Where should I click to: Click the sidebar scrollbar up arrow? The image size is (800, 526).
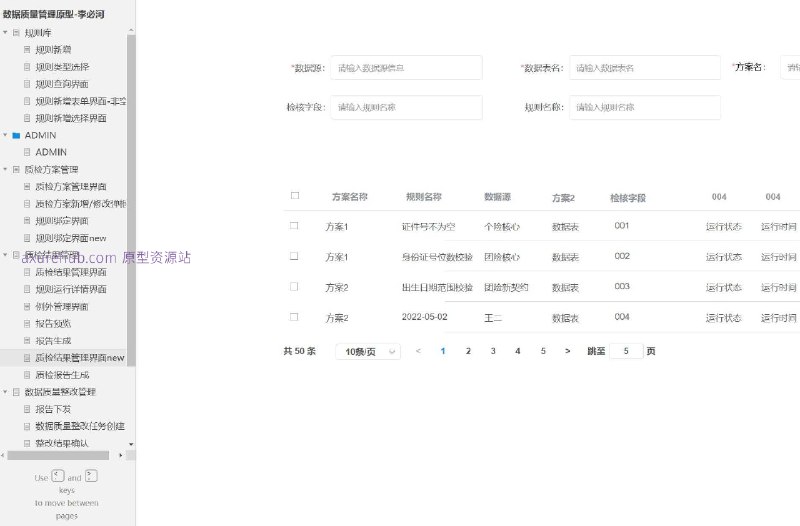pyautogui.click(x=131, y=31)
